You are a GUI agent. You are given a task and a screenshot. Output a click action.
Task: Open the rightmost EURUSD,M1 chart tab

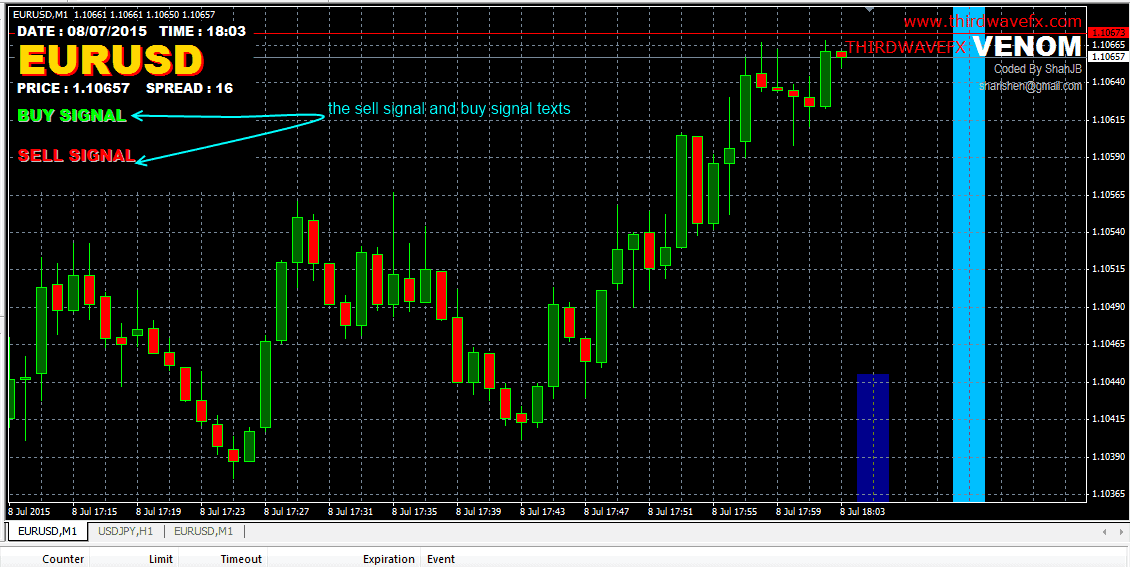203,531
